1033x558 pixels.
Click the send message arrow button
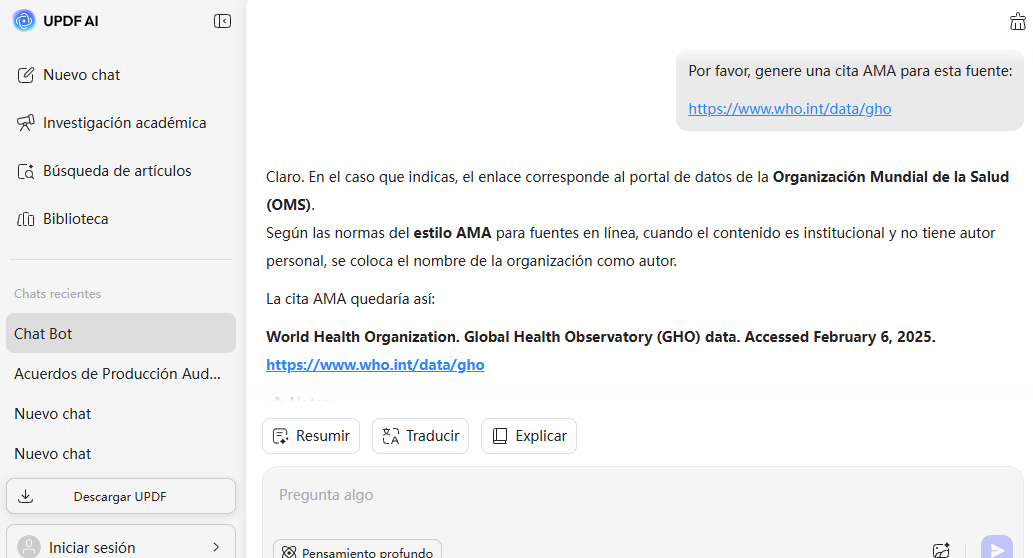click(997, 548)
